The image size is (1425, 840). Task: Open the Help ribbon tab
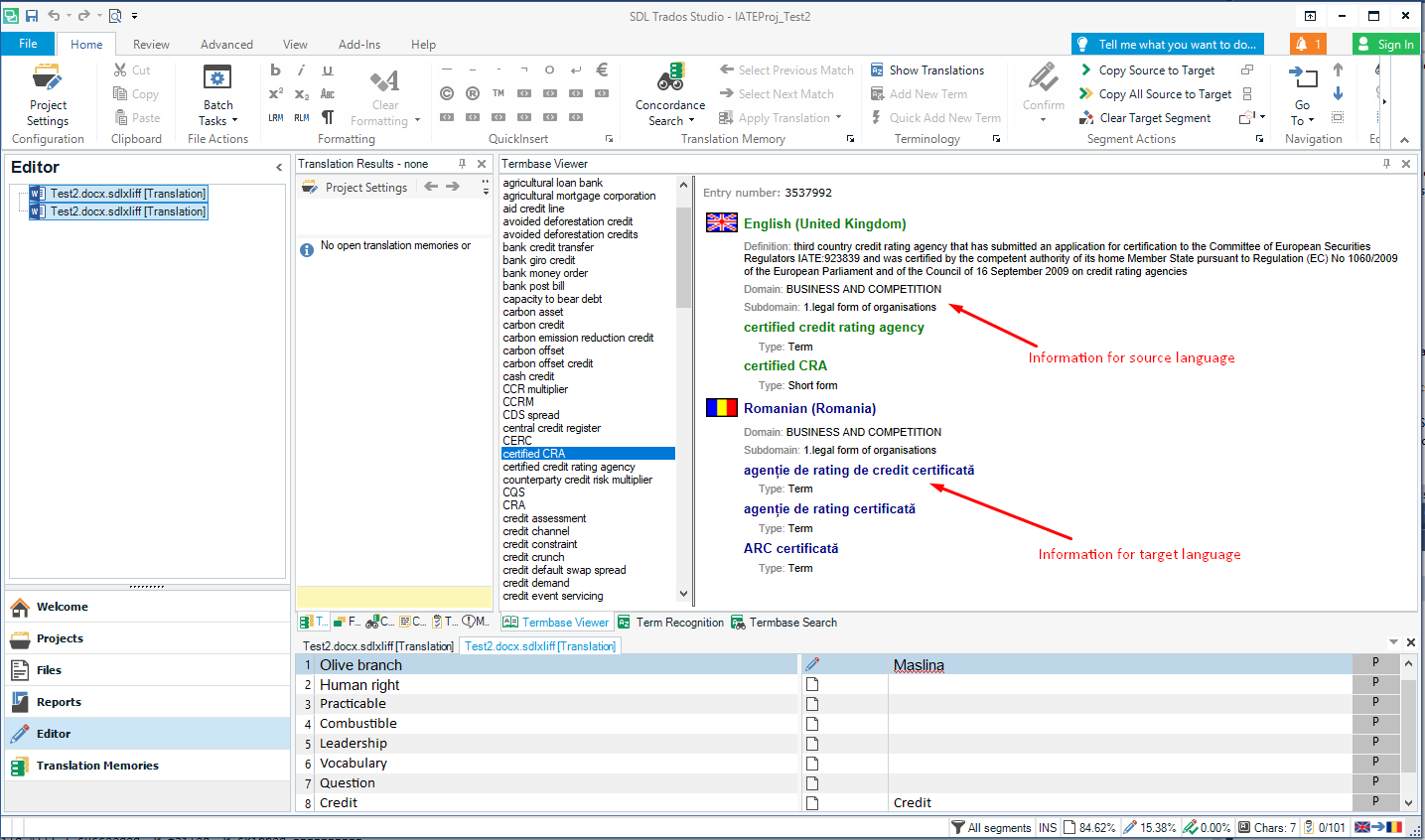click(424, 45)
